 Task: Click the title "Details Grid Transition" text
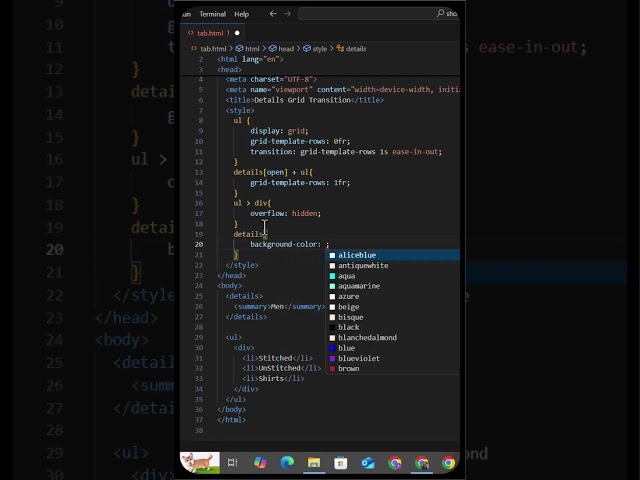pos(302,100)
